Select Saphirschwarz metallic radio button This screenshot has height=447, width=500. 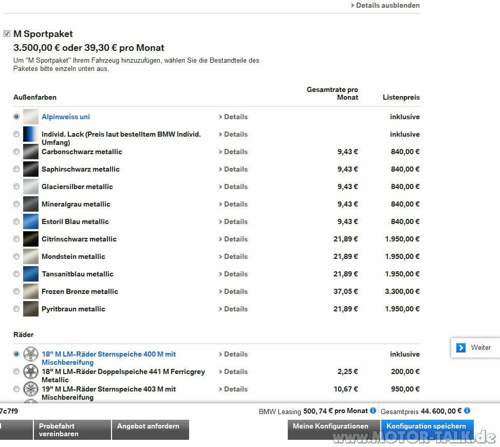coord(16,169)
